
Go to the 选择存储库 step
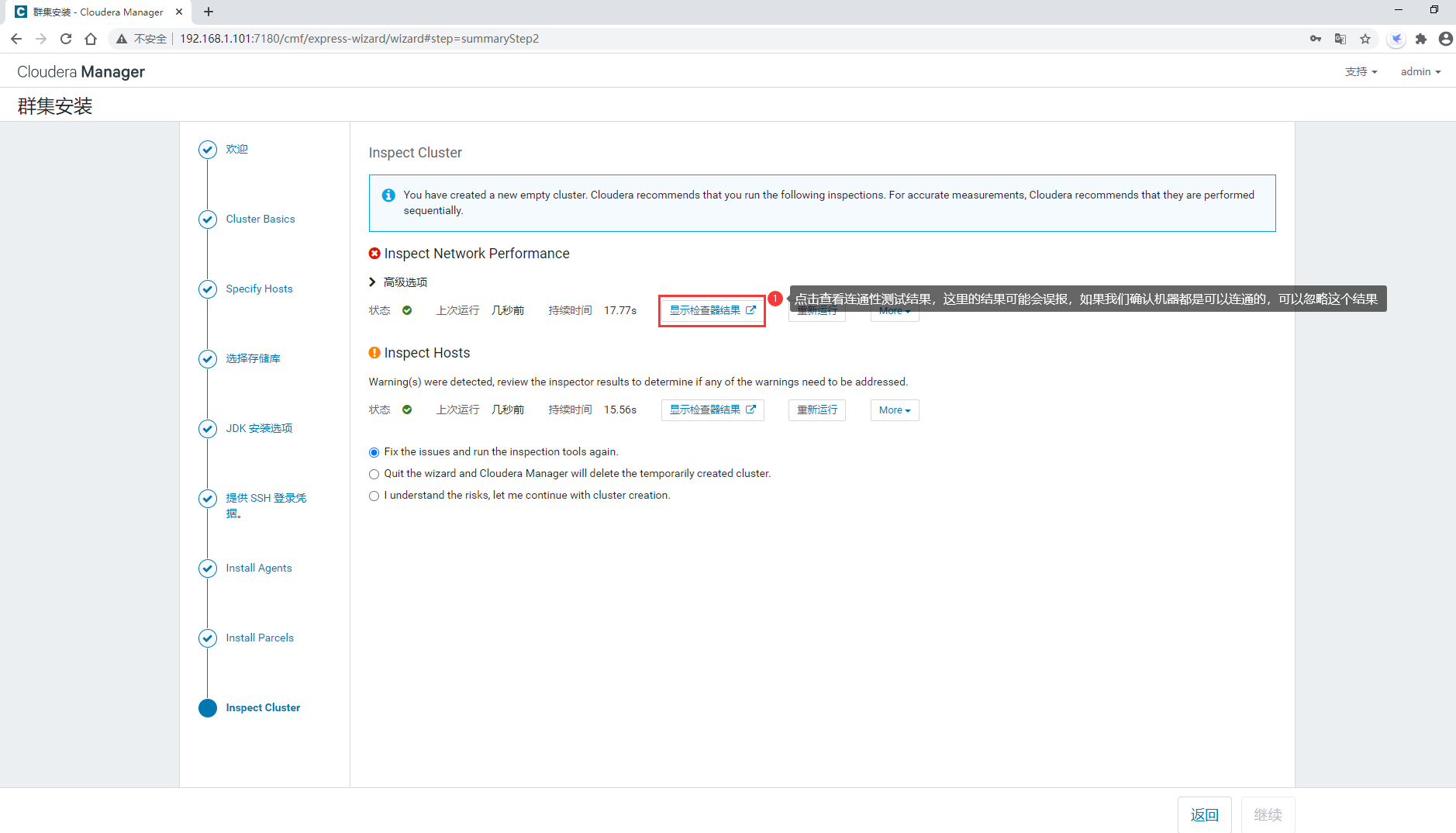(254, 358)
